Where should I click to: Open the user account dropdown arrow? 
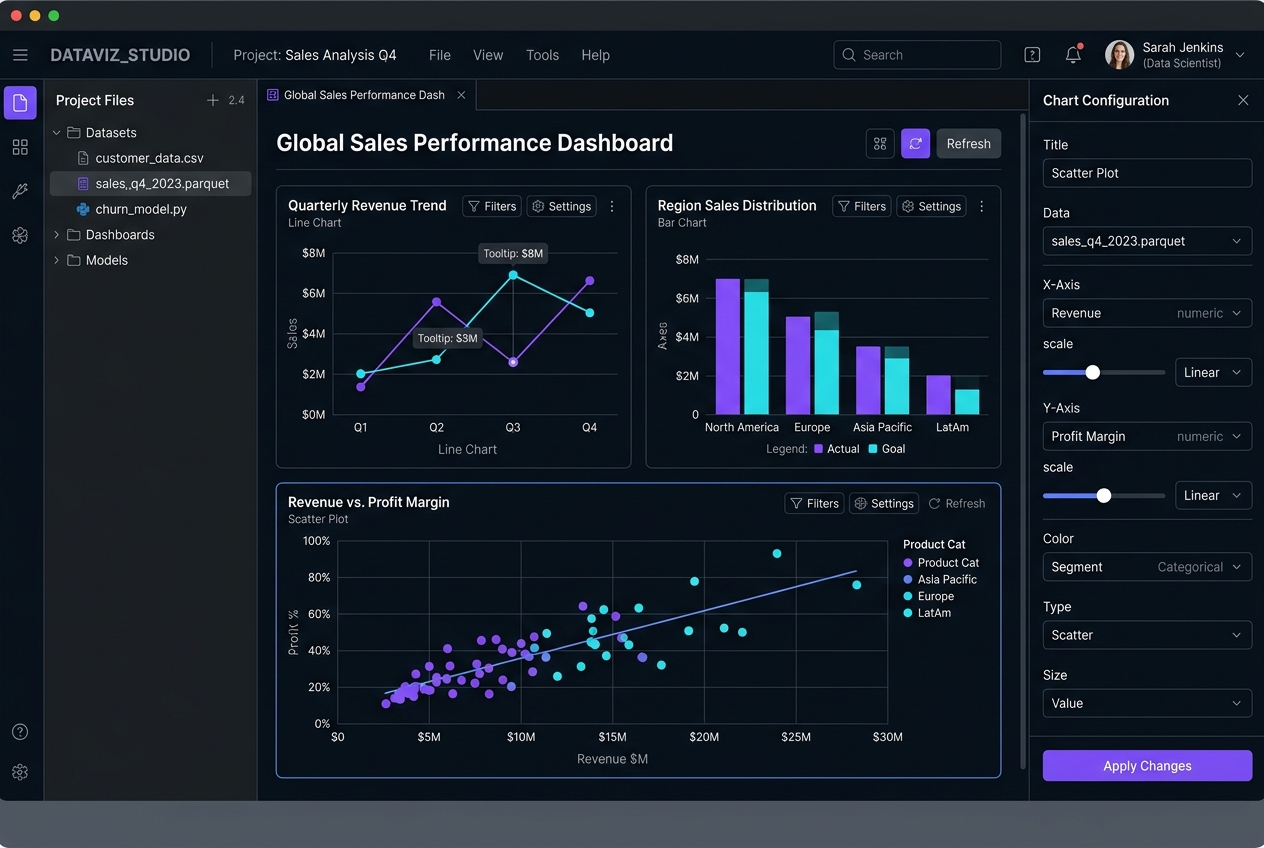pos(1241,55)
